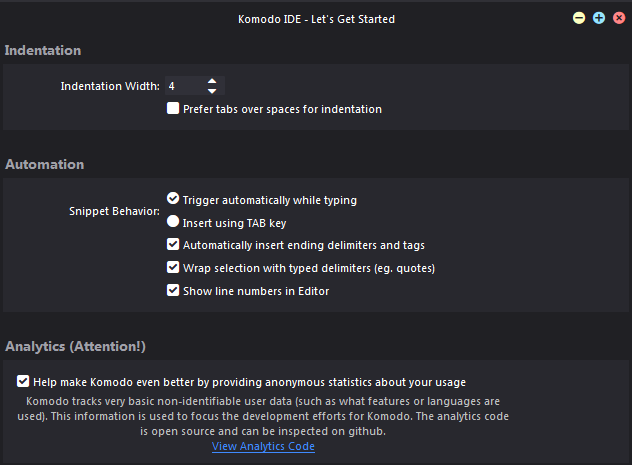The image size is (632, 465).
Task: Minimize the Komodo IDE window
Action: (x=579, y=18)
